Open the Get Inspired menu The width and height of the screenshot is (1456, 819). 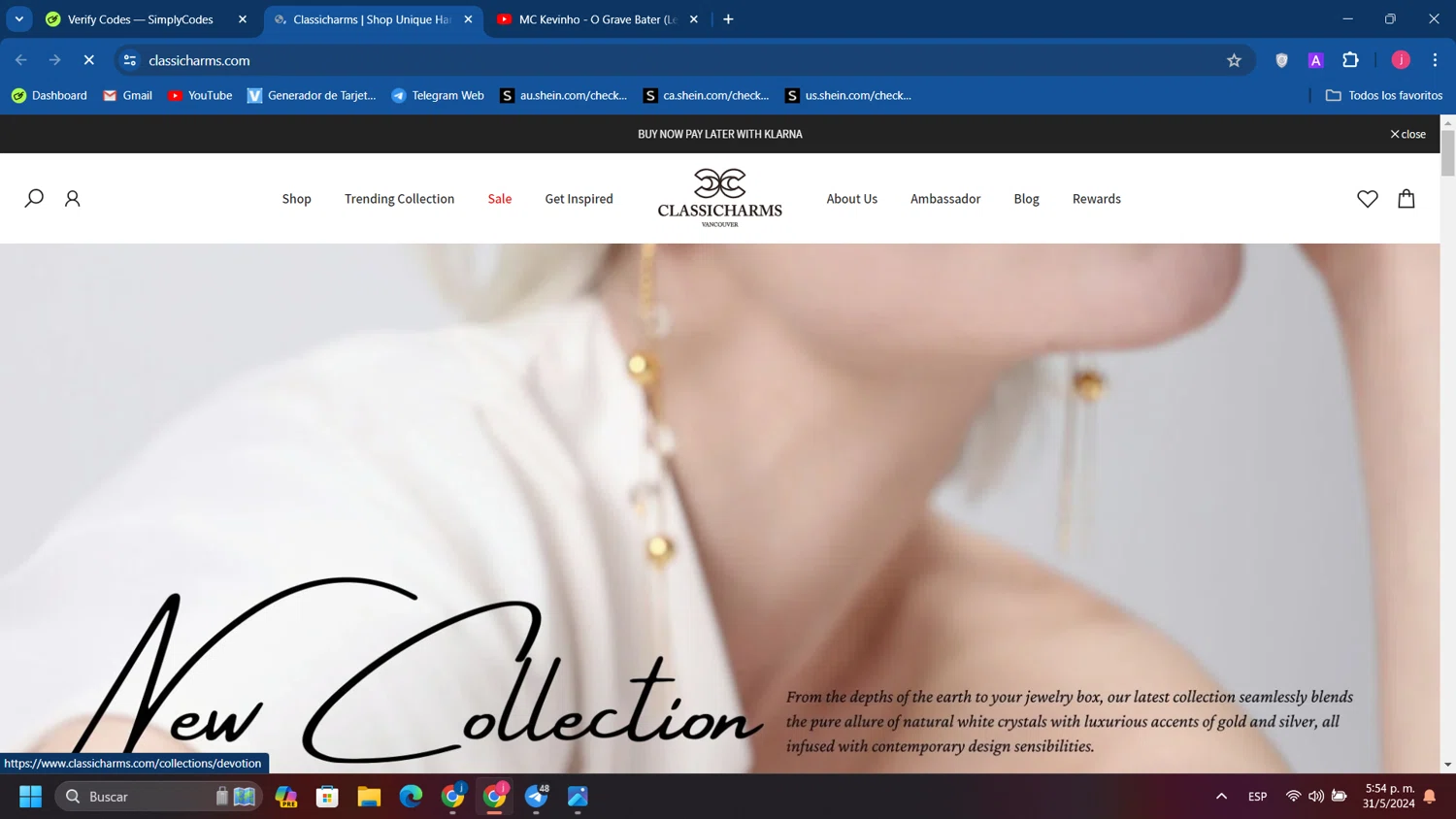pyautogui.click(x=579, y=199)
